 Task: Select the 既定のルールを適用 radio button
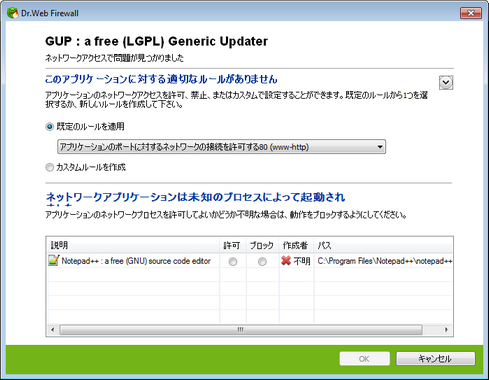pos(49,127)
